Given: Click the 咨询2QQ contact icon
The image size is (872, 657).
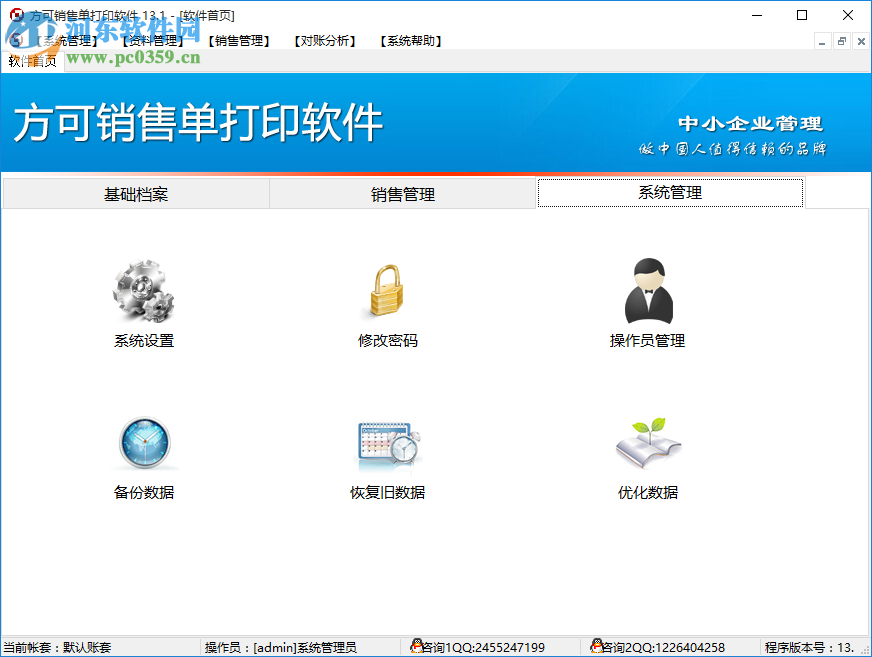Looking at the screenshot, I should (x=596, y=646).
